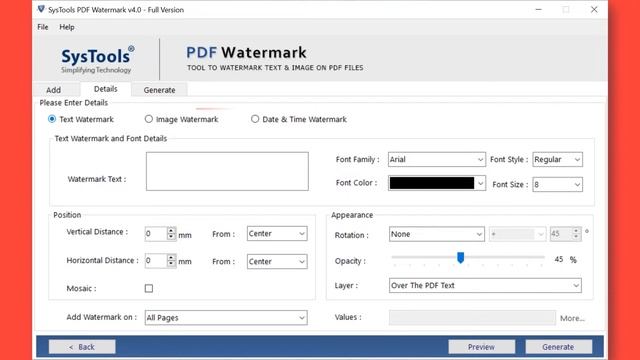Click the disabled rotation direction dropdown

coord(517,234)
